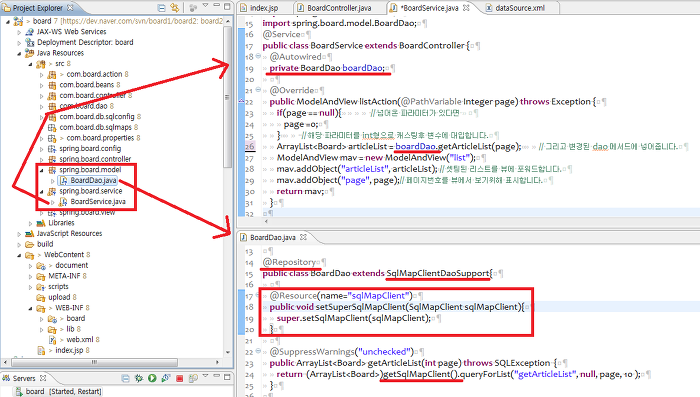Click the scroll-left arrow below BoardService editor
The width and height of the screenshot is (700, 397).
[267, 221]
